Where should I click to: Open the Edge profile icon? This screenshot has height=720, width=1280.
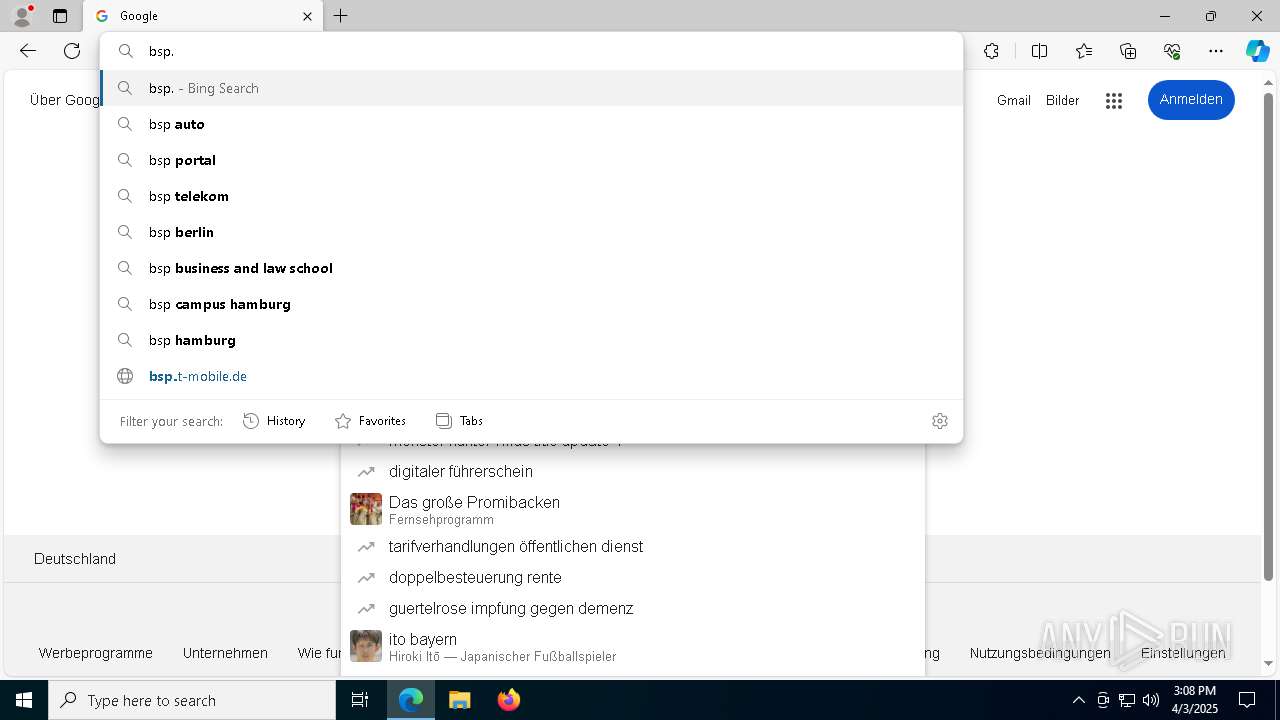(x=22, y=16)
